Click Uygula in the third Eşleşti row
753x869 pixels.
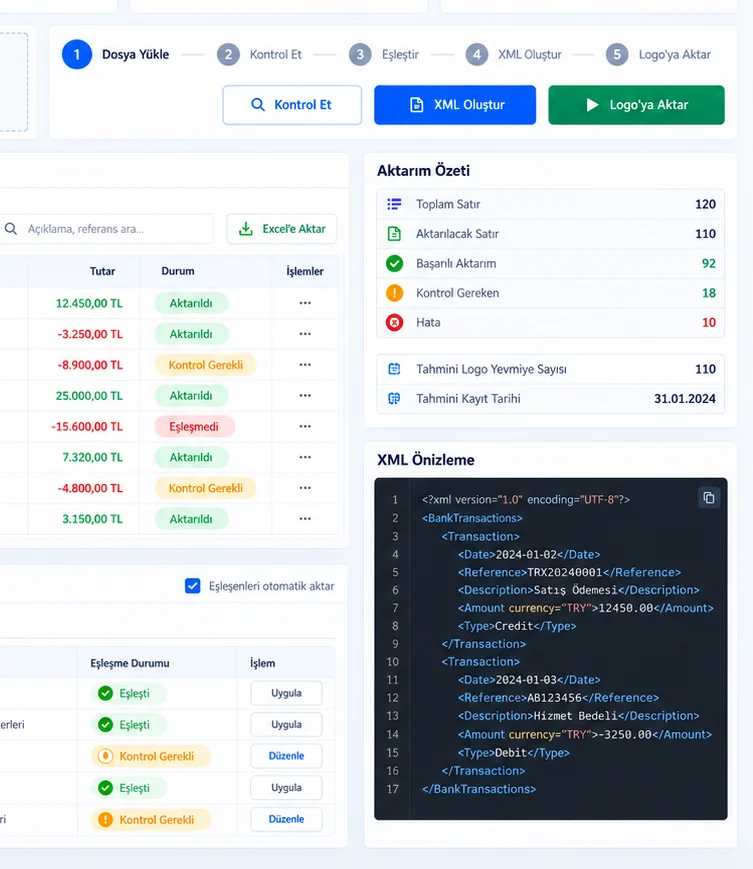pos(286,788)
